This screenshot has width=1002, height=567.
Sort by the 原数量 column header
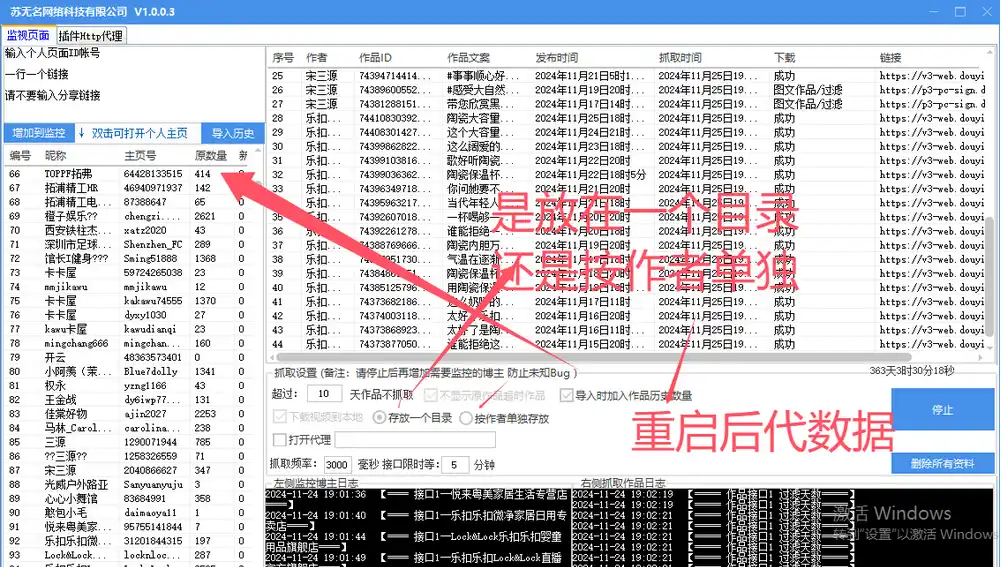pos(210,156)
